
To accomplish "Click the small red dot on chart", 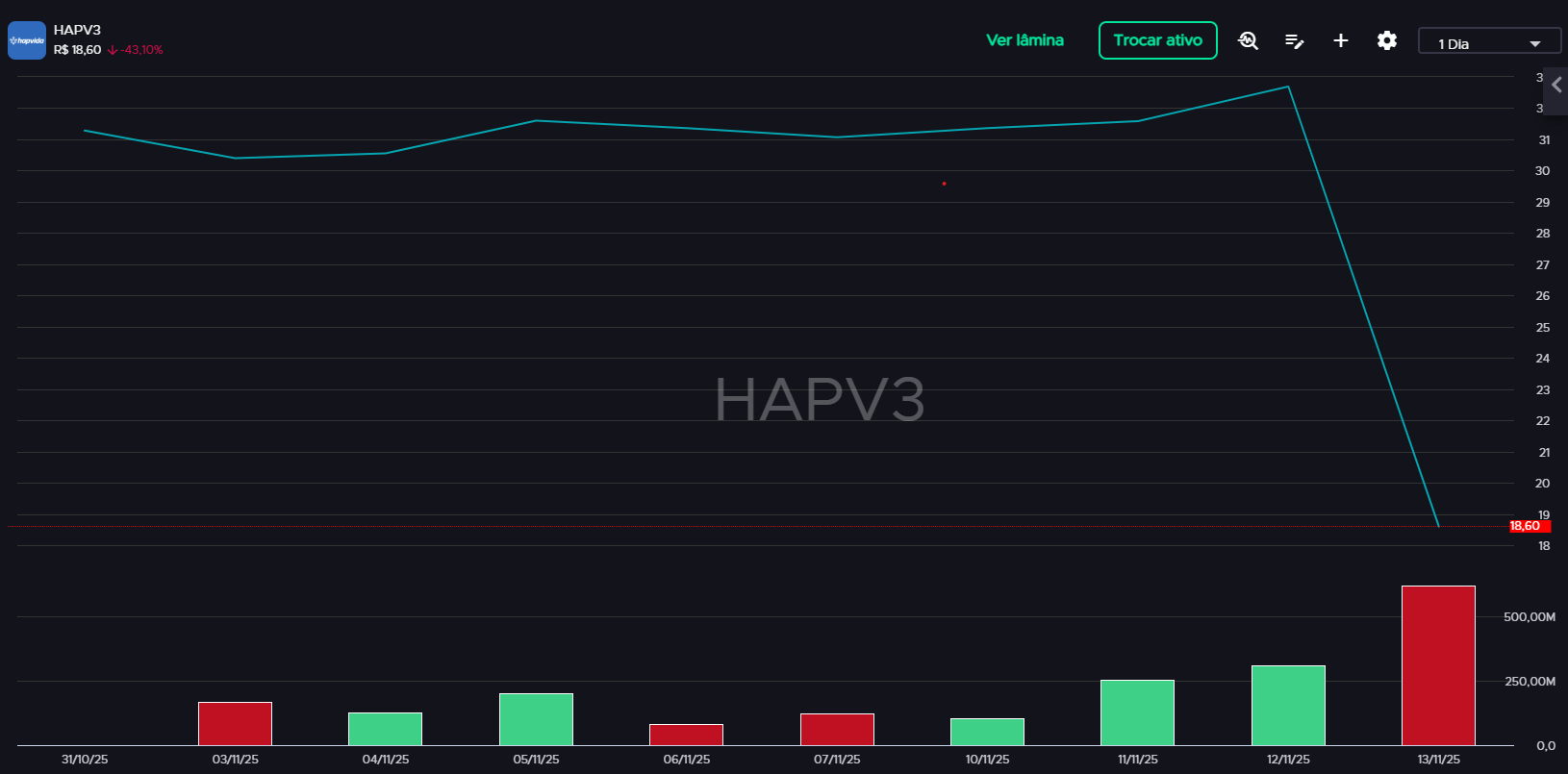I will [x=944, y=184].
